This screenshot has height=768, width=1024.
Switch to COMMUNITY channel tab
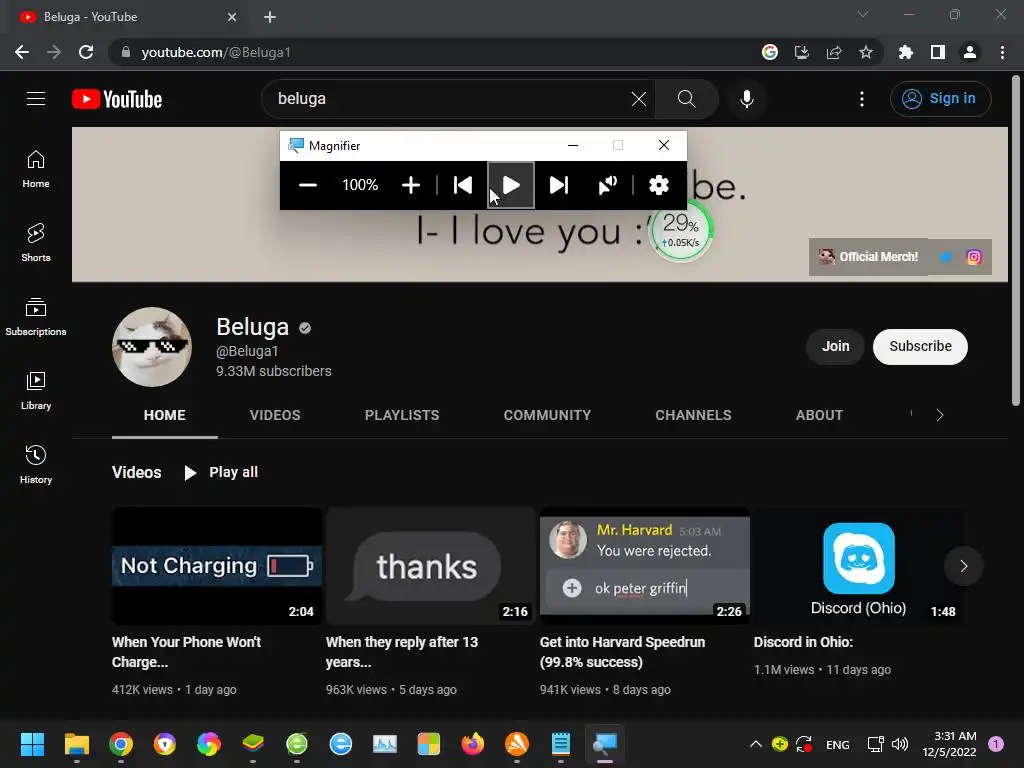pos(547,415)
